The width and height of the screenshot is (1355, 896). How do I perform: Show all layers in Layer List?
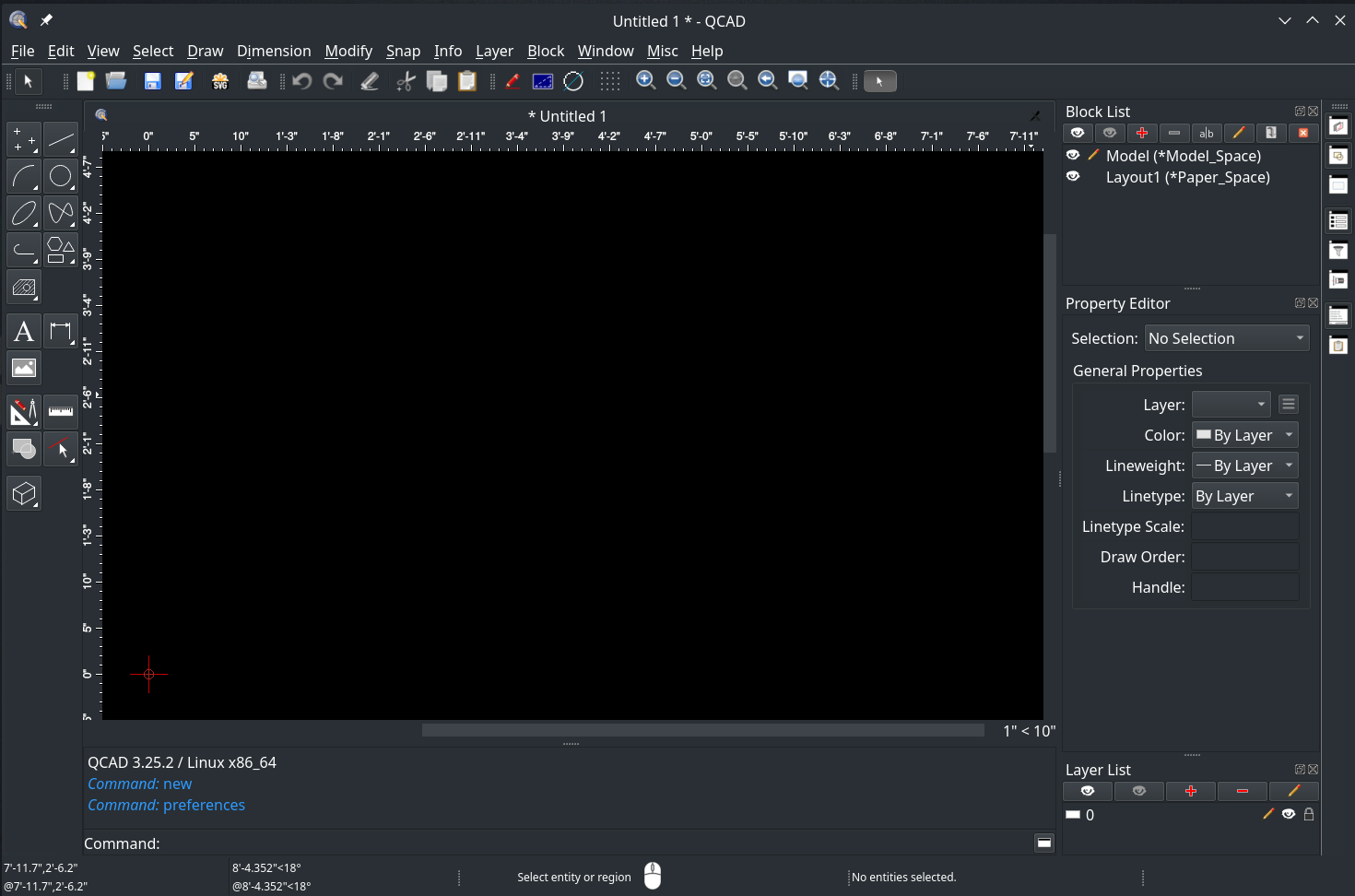click(x=1088, y=791)
